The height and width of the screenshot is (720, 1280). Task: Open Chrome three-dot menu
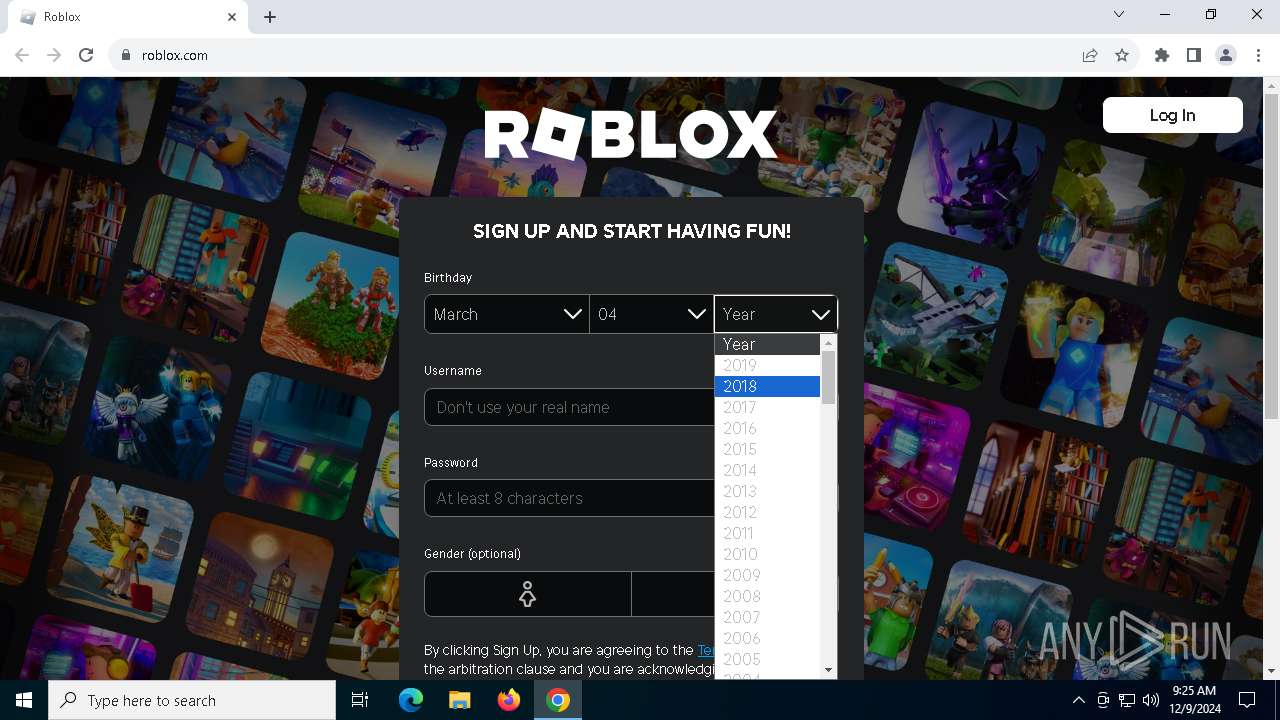click(1258, 56)
